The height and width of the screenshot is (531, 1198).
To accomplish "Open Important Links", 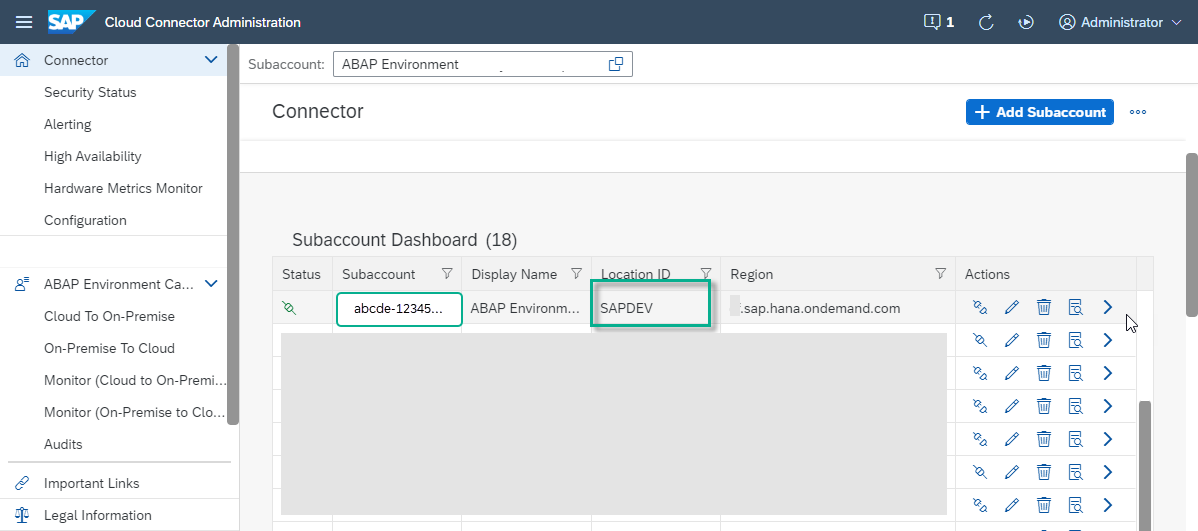I will point(92,484).
